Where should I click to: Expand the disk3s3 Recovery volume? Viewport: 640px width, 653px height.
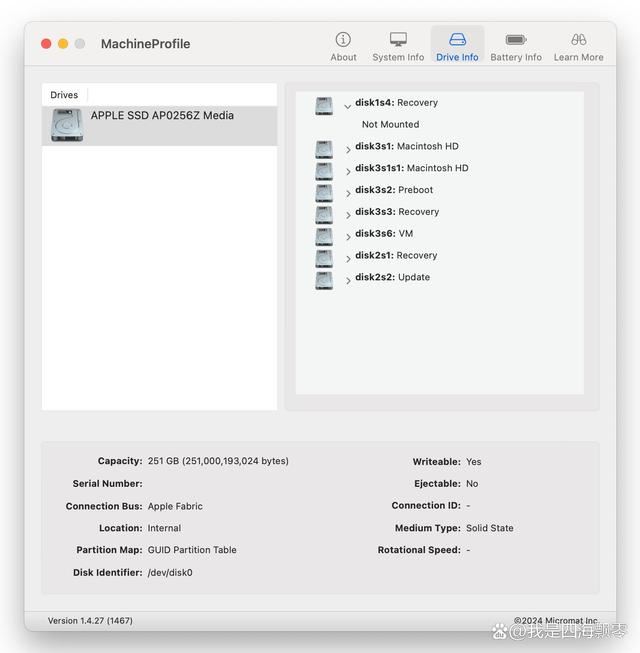[348, 215]
